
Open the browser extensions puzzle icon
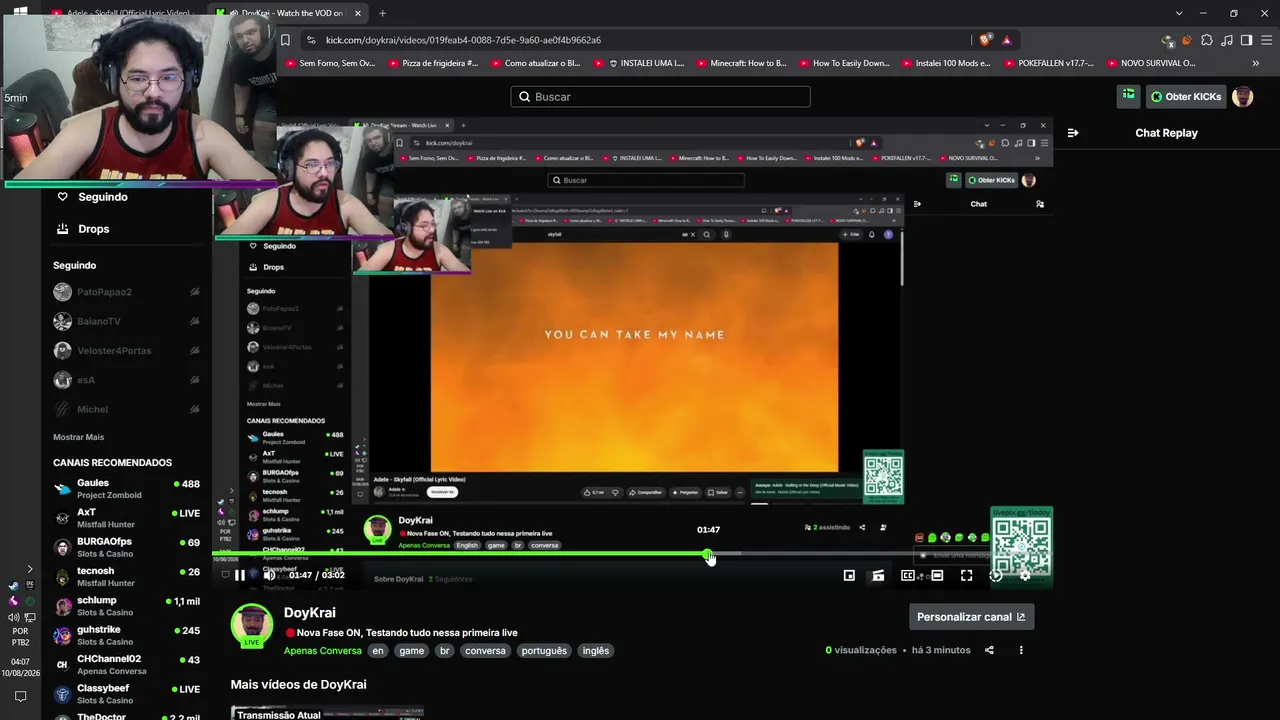(x=1207, y=40)
